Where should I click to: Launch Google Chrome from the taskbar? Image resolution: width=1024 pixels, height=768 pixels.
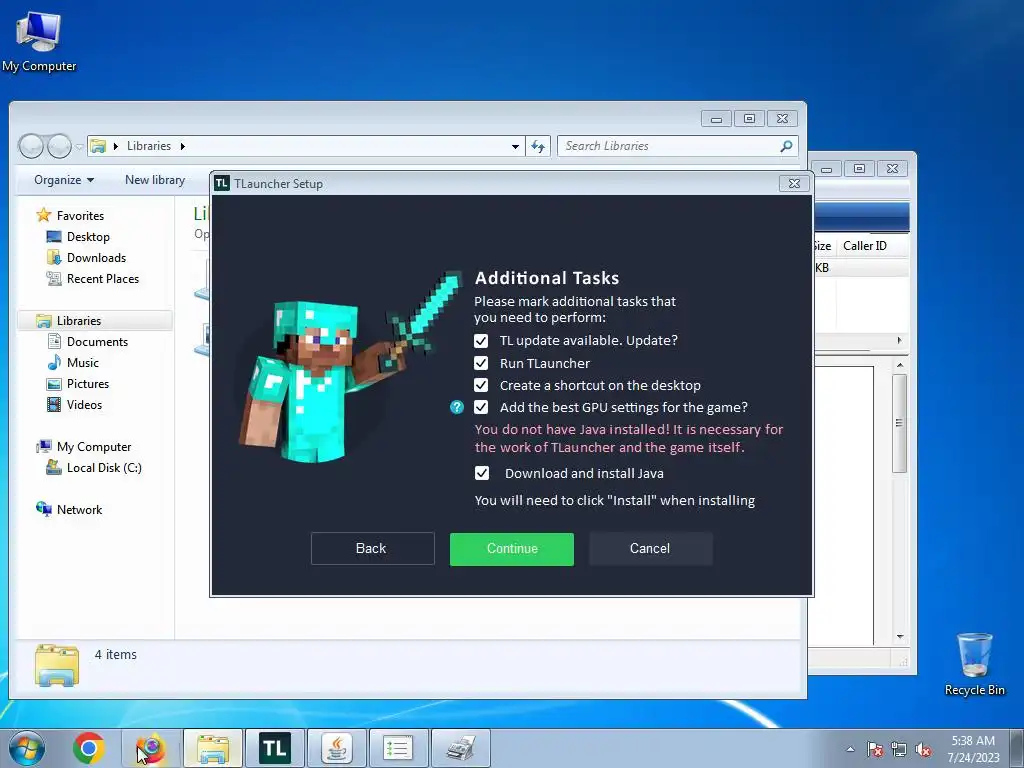[x=89, y=748]
